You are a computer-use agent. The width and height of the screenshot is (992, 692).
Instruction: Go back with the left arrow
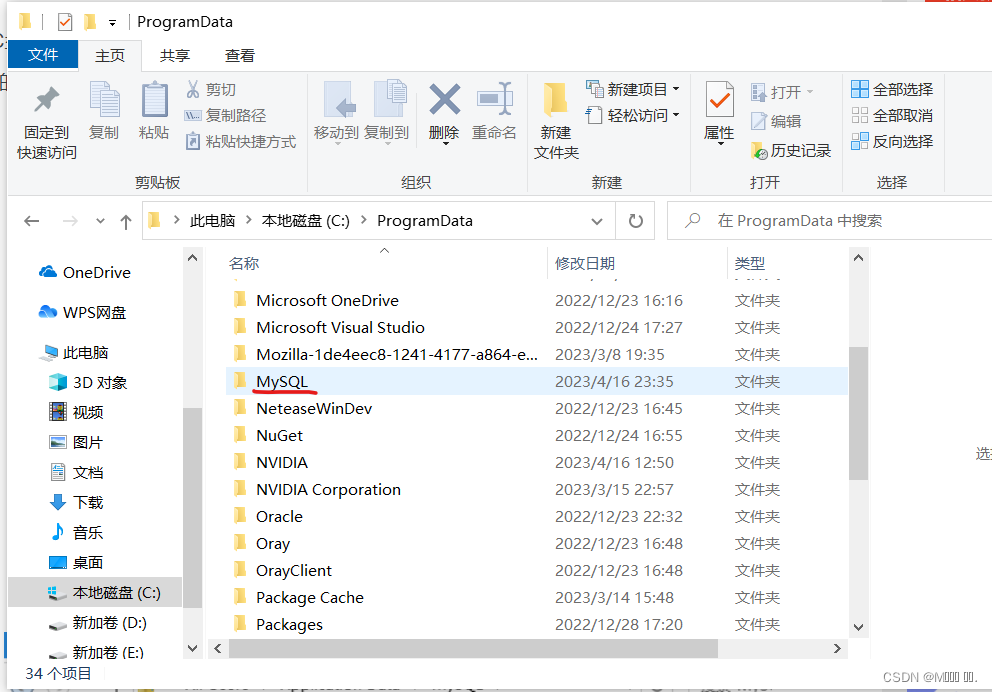tap(32, 221)
